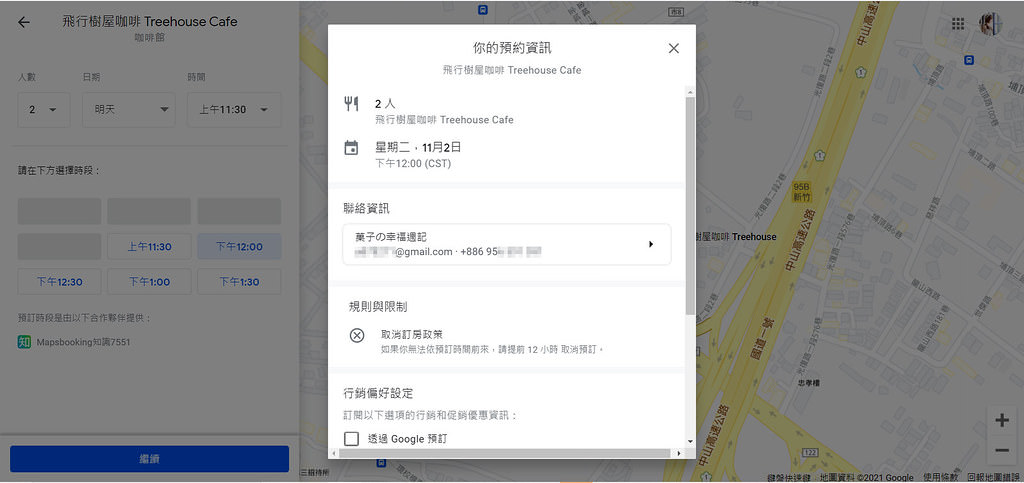Open the time dropdown showing 上午11:30
Screen dimensions: 1024x483
click(234, 110)
